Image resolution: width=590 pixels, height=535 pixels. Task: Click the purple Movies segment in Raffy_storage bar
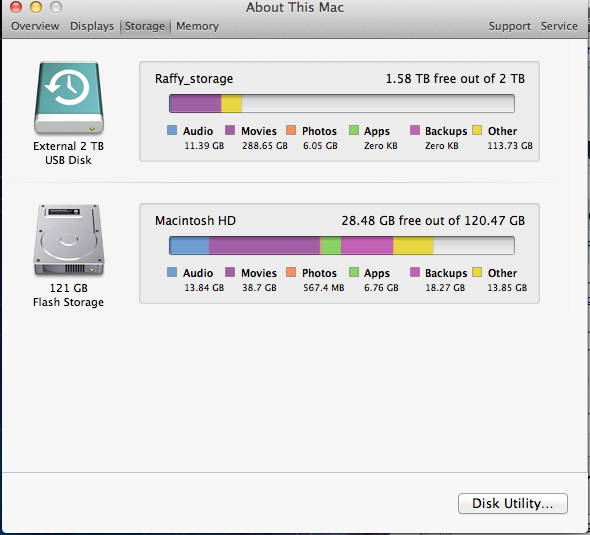pyautogui.click(x=196, y=103)
